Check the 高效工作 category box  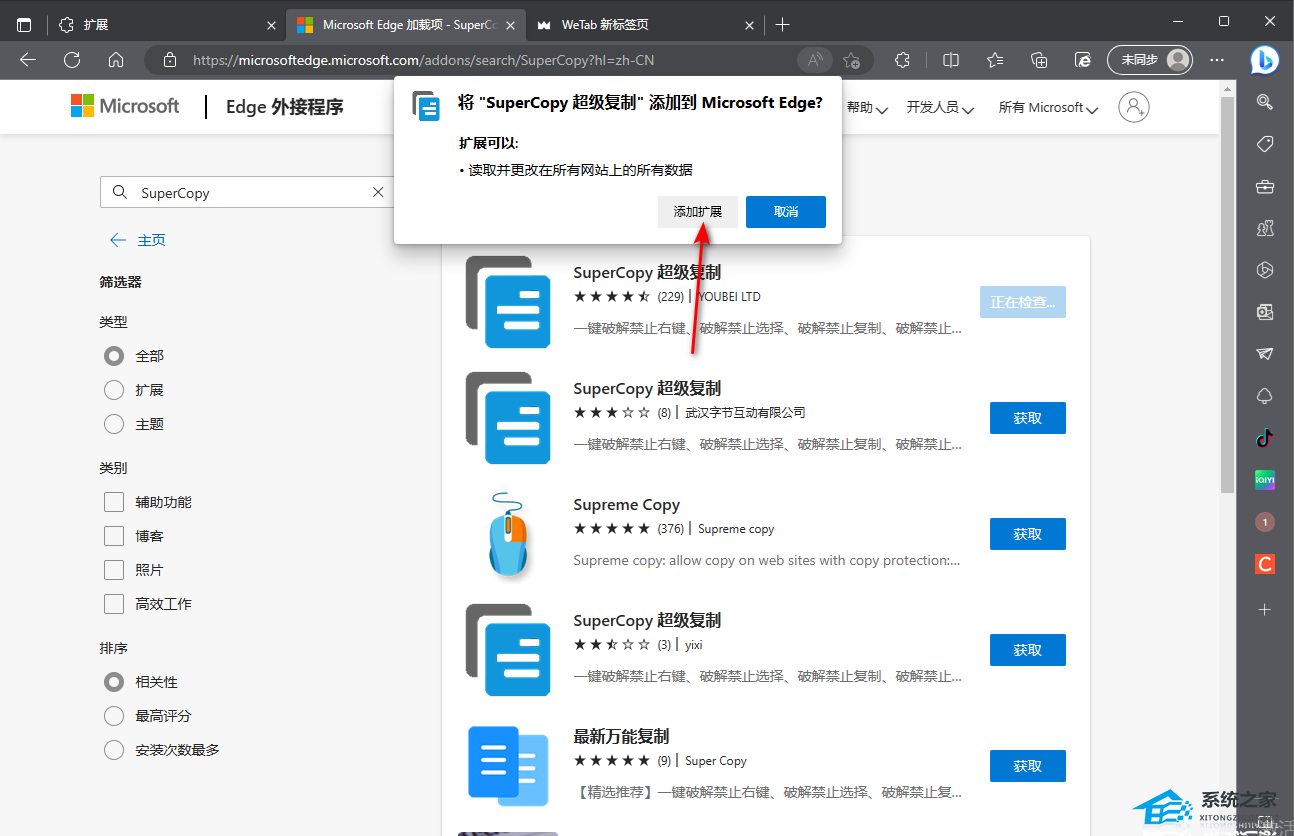tap(114, 604)
